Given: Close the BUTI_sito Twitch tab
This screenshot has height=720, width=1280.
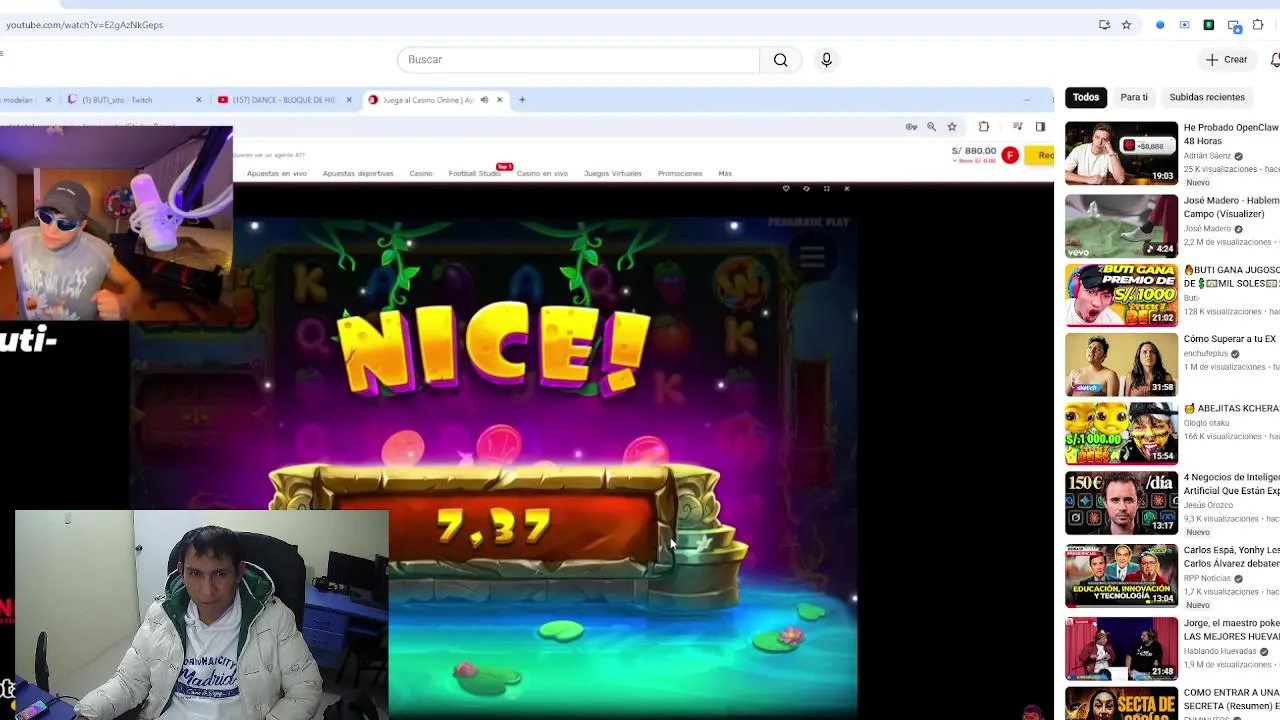Looking at the screenshot, I should tap(198, 100).
